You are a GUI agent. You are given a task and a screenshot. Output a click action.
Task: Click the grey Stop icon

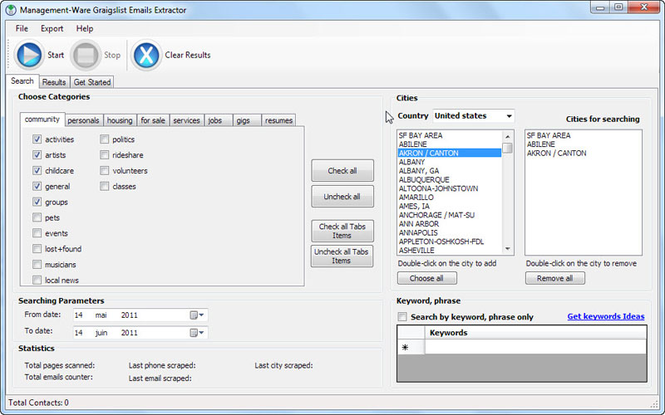[x=85, y=55]
